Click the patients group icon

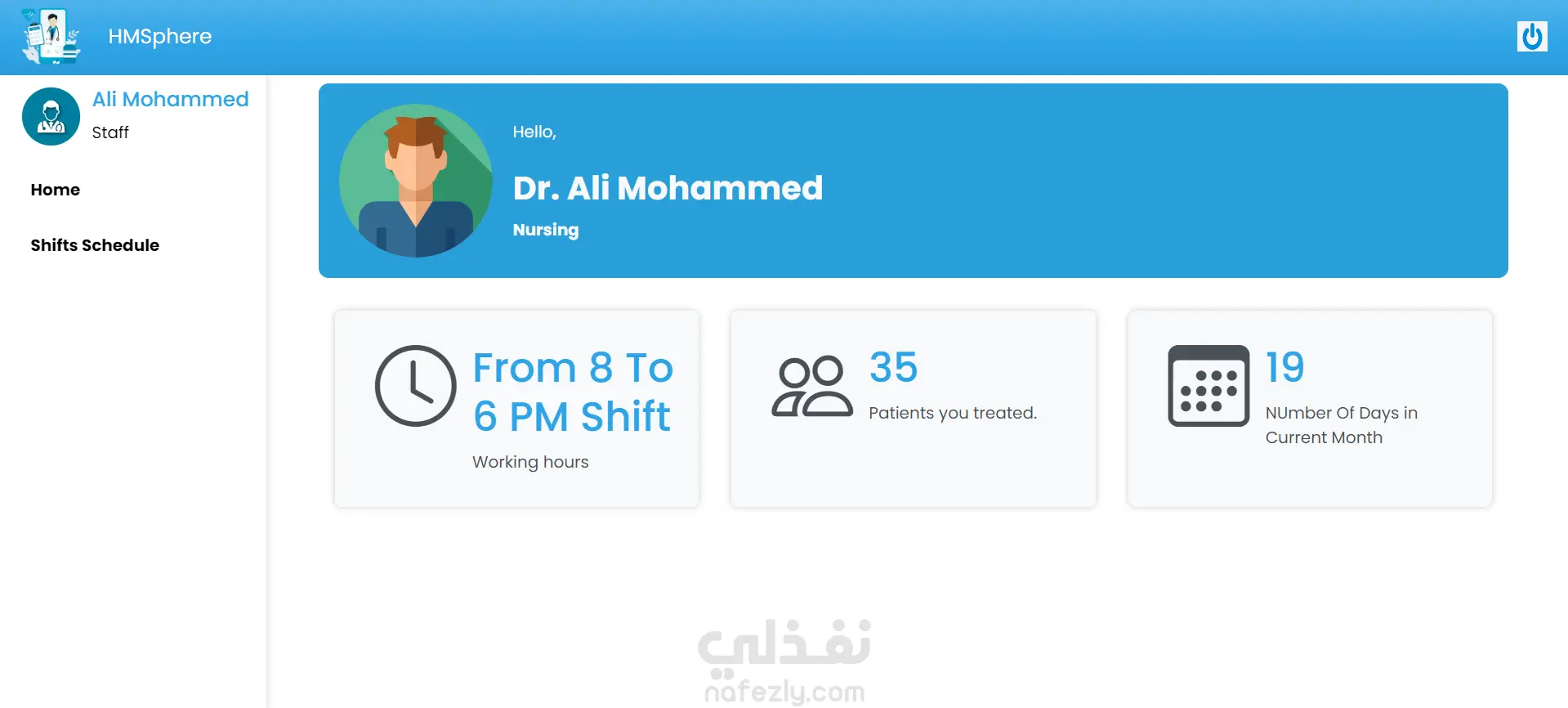tap(812, 387)
